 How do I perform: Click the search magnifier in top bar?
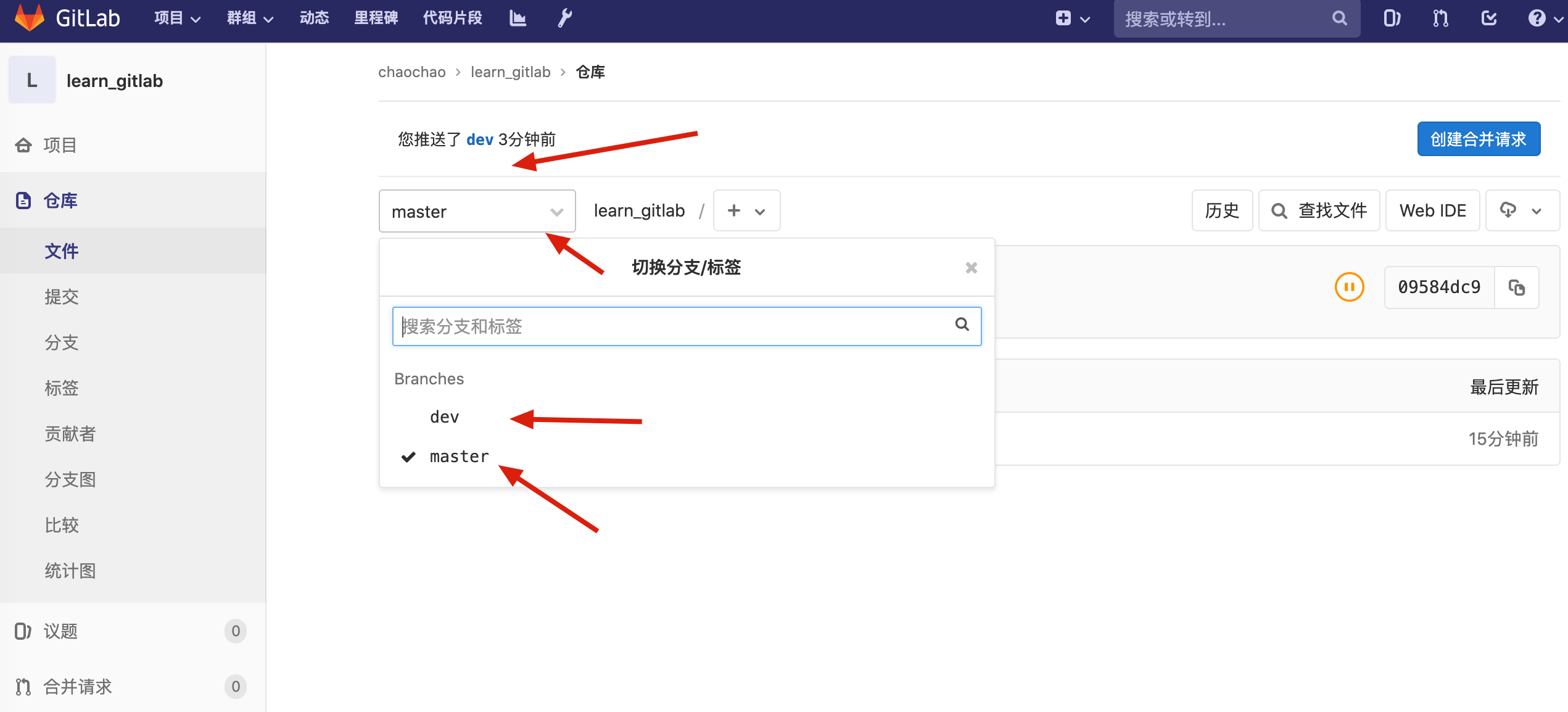1339,19
